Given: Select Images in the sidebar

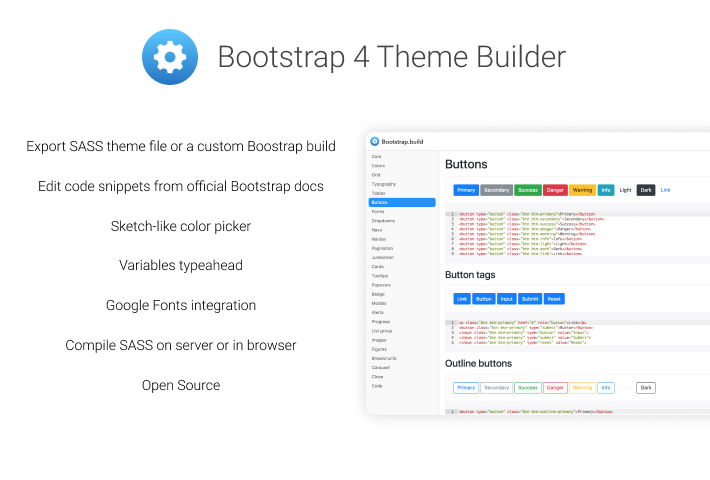Looking at the screenshot, I should (x=379, y=340).
